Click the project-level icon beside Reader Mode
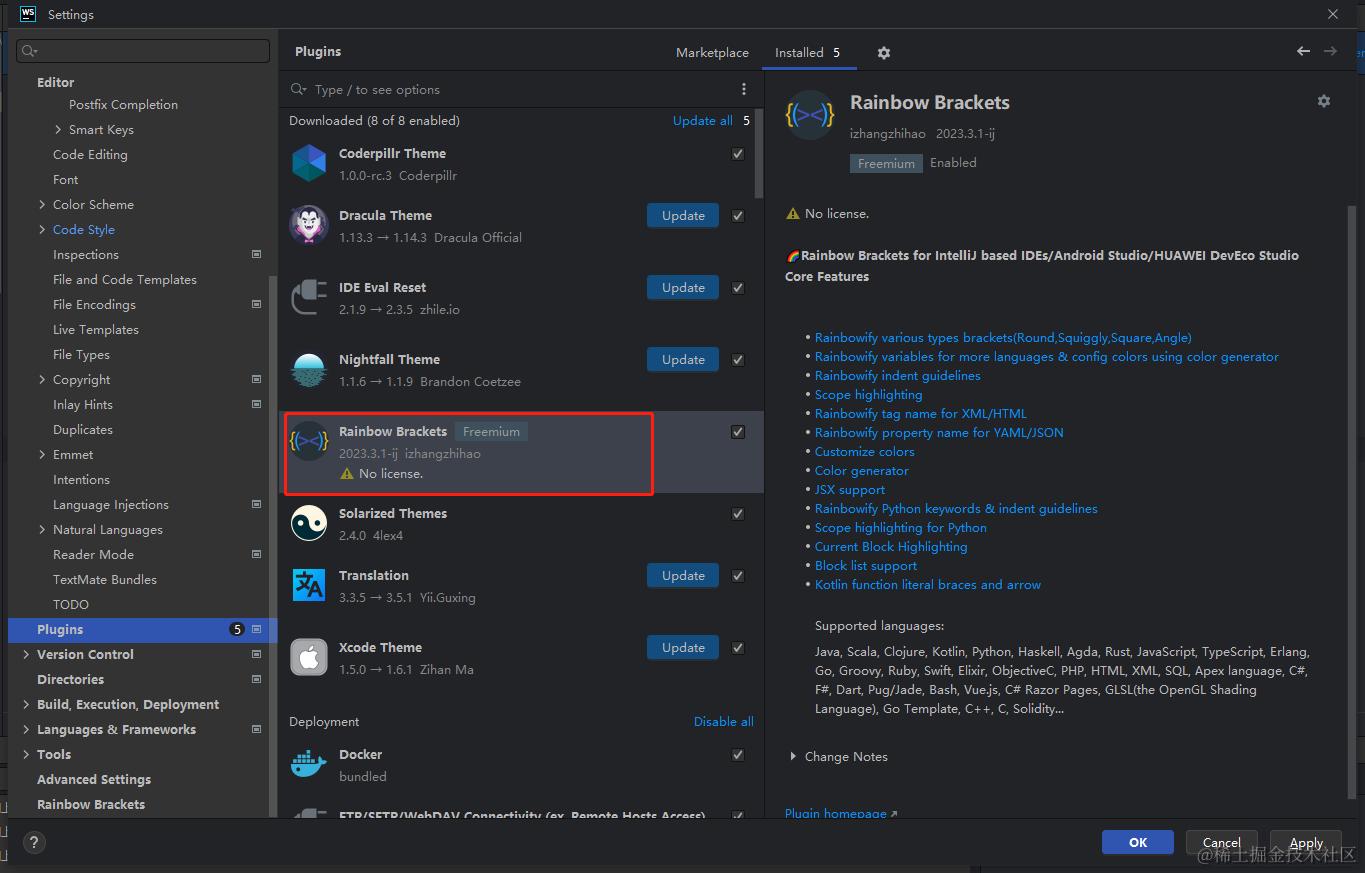This screenshot has width=1365, height=873. [257, 554]
